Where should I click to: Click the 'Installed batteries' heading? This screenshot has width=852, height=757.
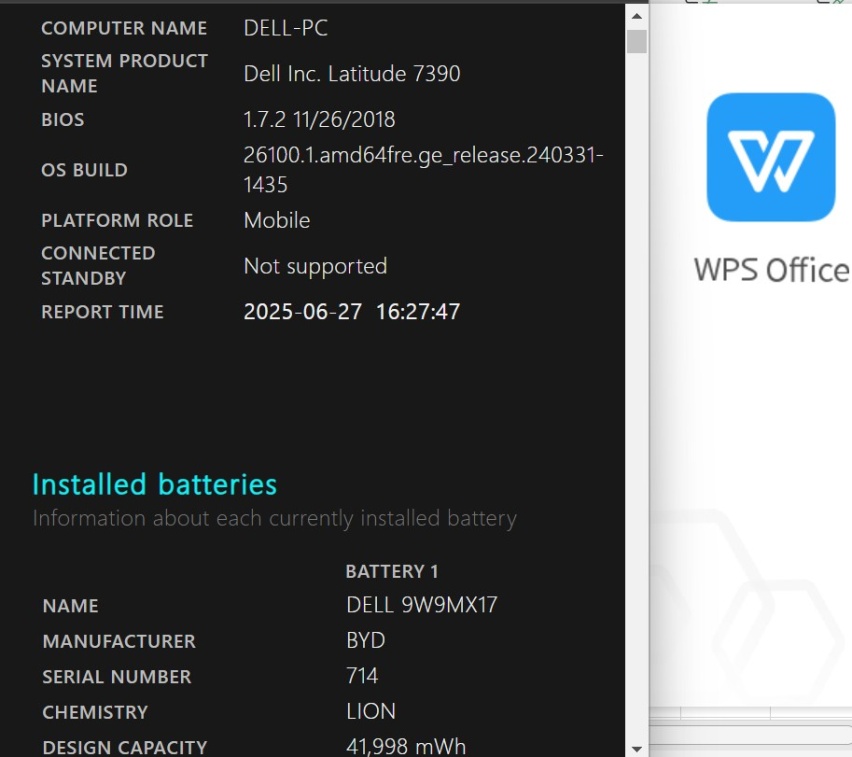pyautogui.click(x=155, y=484)
